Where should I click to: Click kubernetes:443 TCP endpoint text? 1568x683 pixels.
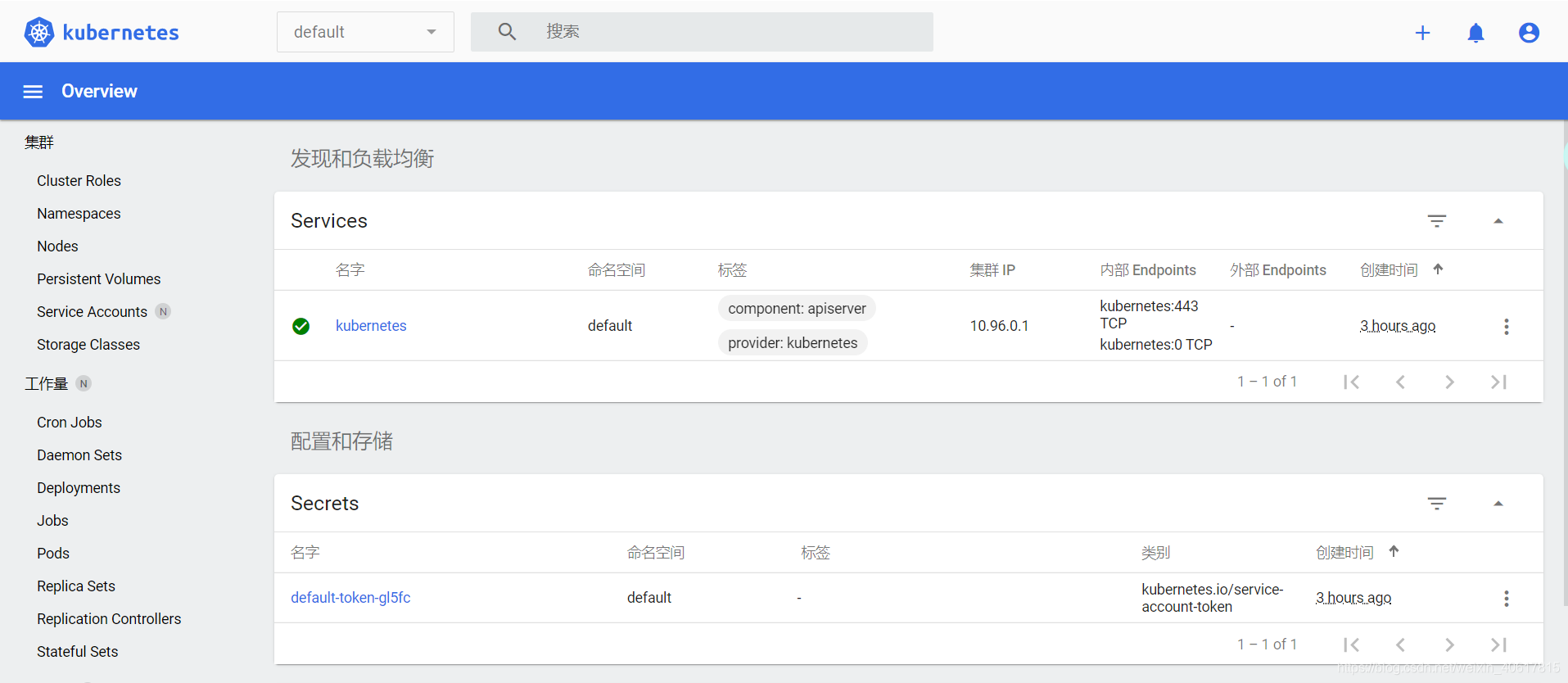coord(1149,314)
